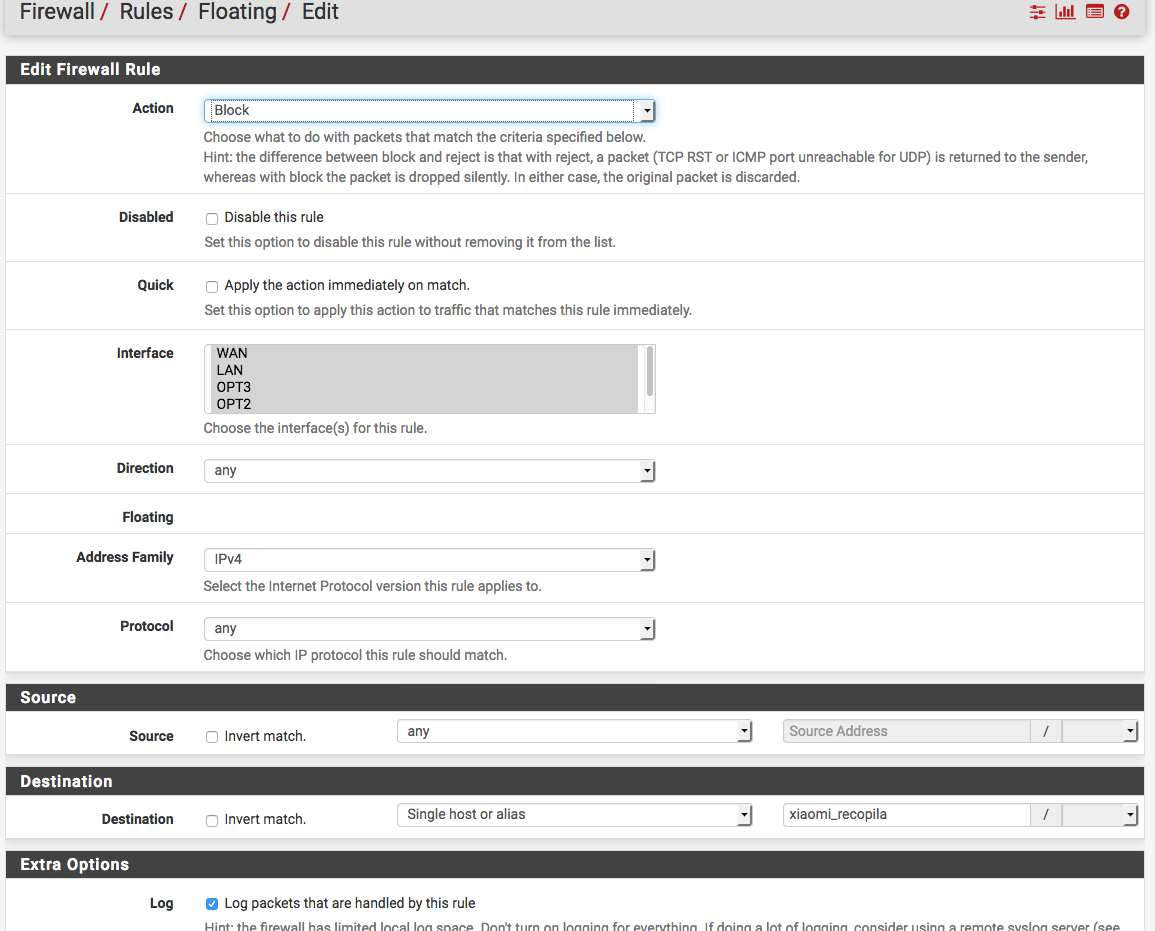
Task: Select OPT3 in the Interface list
Action: pos(234,387)
